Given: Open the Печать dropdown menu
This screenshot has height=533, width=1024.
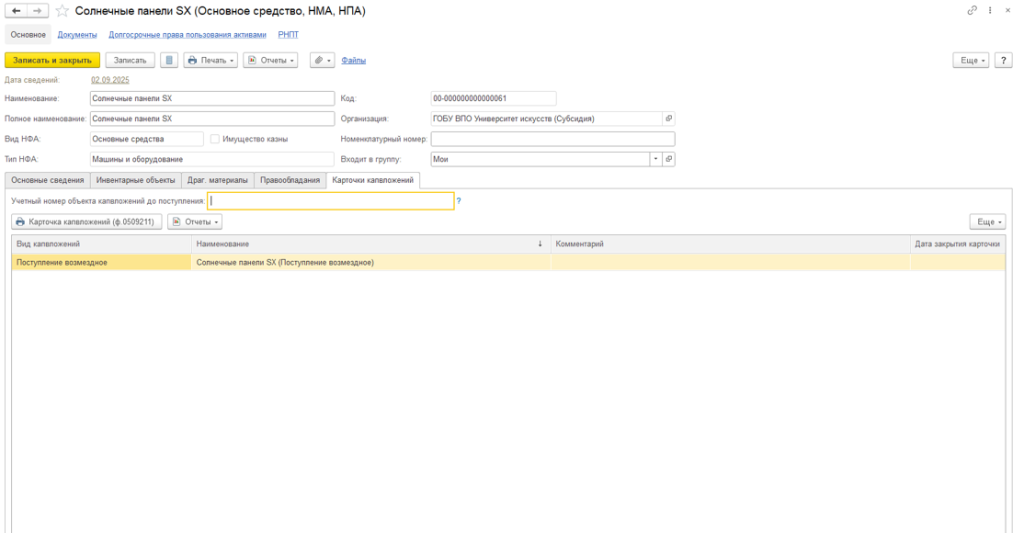Looking at the screenshot, I should click(x=210, y=60).
